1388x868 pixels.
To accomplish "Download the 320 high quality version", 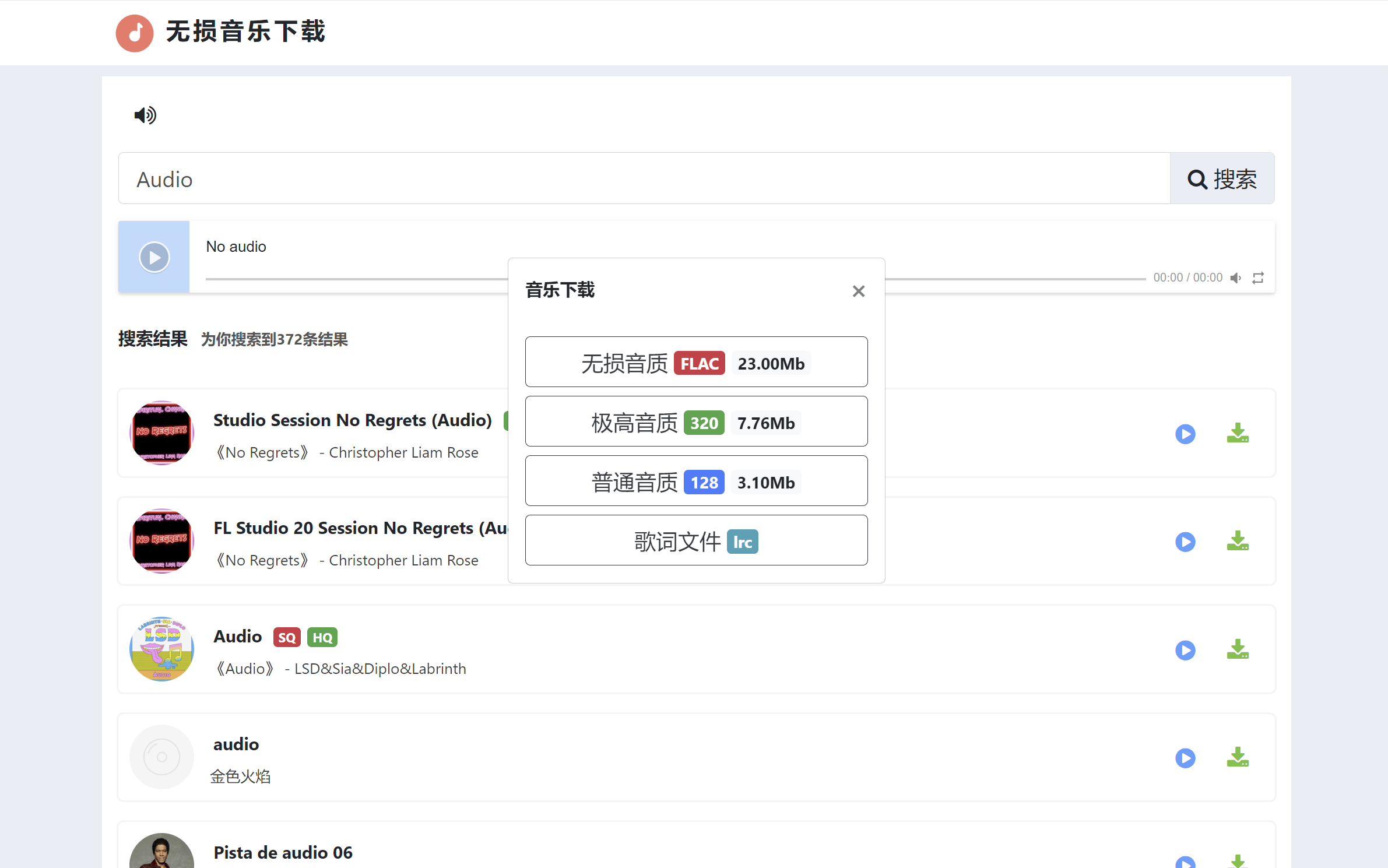I will [x=697, y=421].
